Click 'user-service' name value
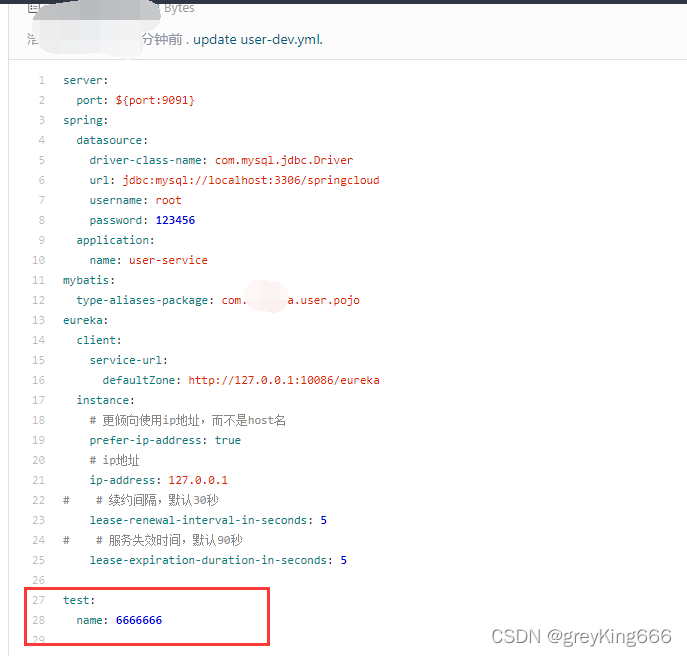687x656 pixels. coord(168,260)
